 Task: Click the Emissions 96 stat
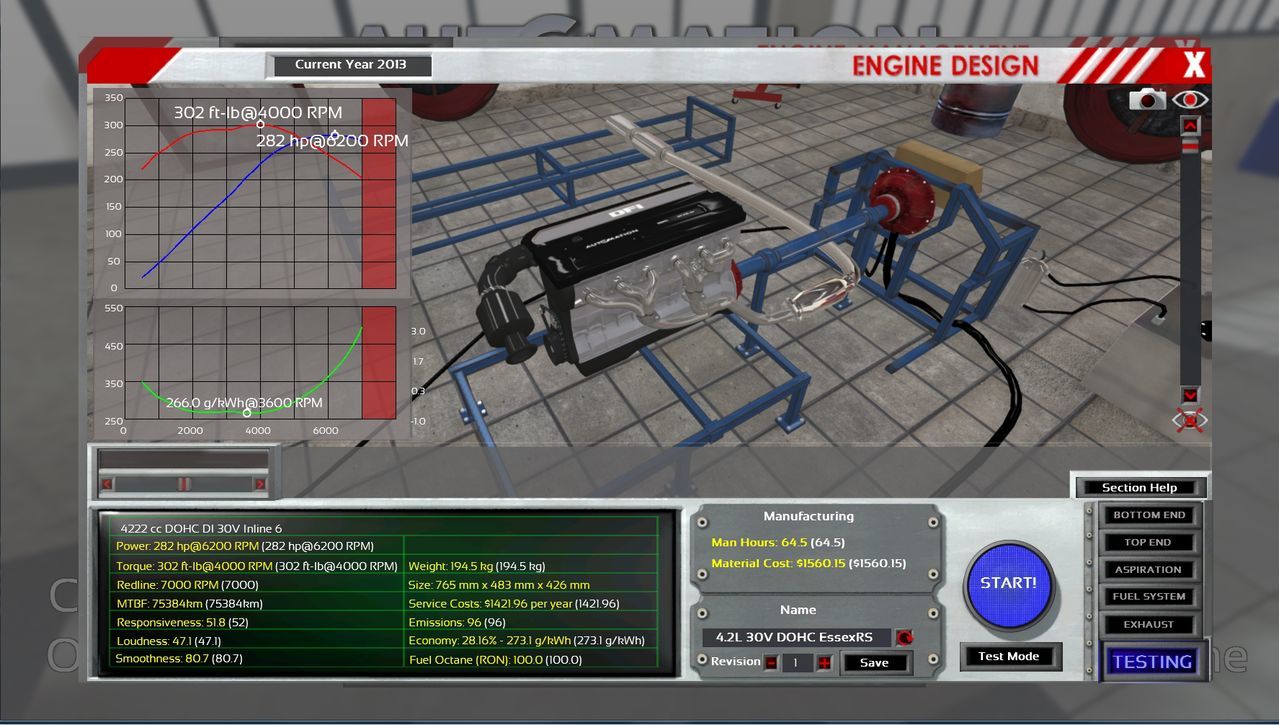457,622
